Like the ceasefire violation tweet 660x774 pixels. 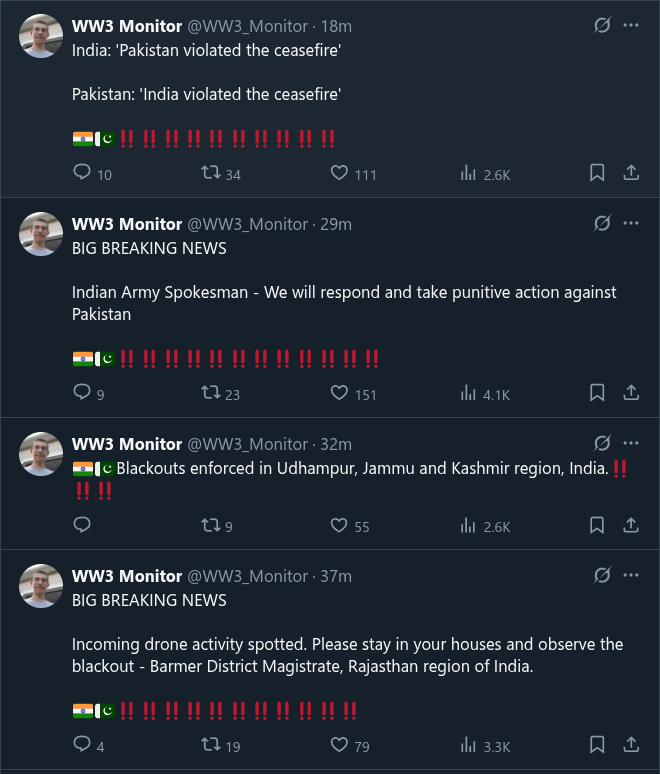[339, 173]
